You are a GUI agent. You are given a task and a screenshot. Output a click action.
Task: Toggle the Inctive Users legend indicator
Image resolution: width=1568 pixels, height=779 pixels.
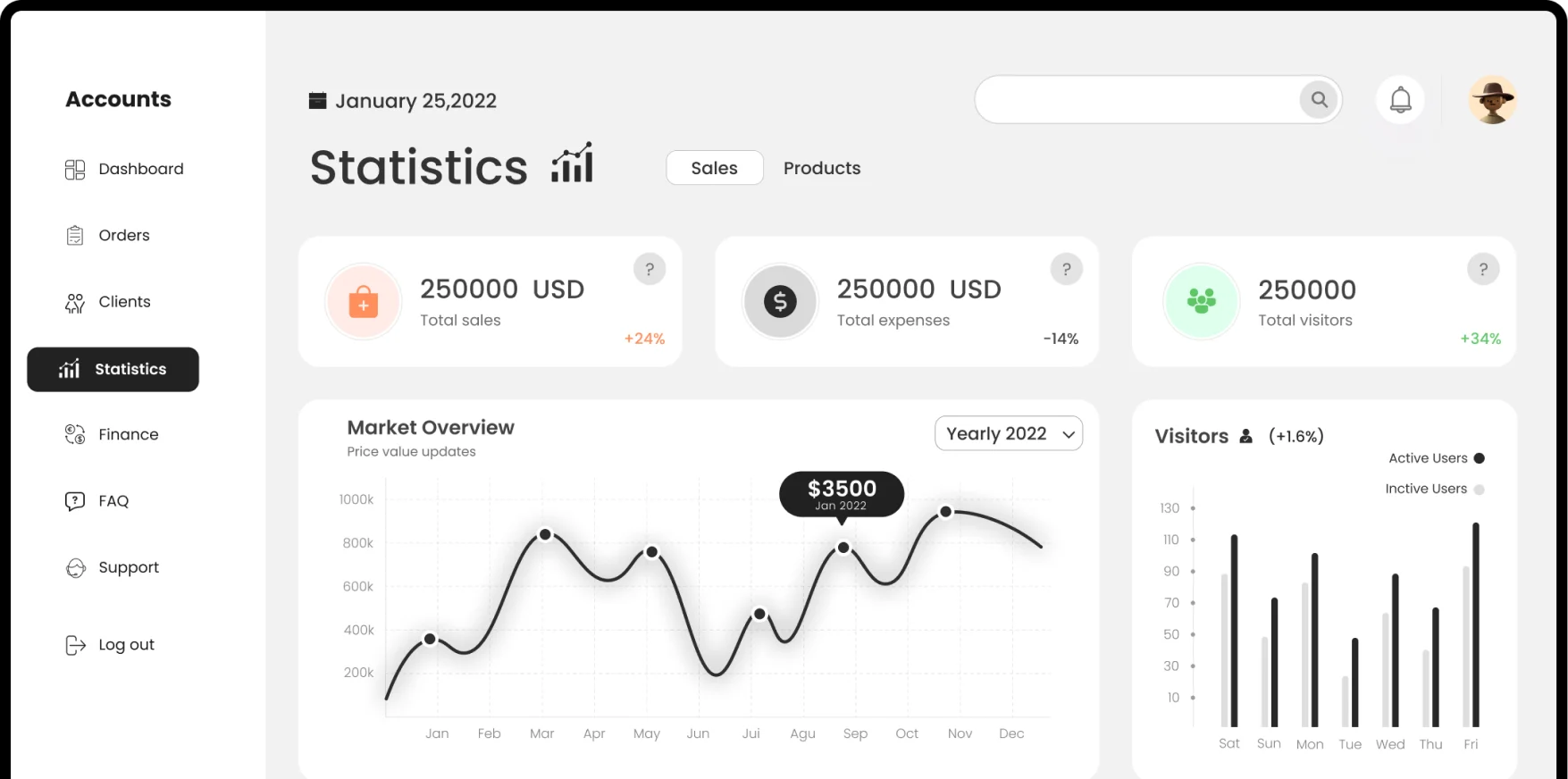(x=1480, y=489)
